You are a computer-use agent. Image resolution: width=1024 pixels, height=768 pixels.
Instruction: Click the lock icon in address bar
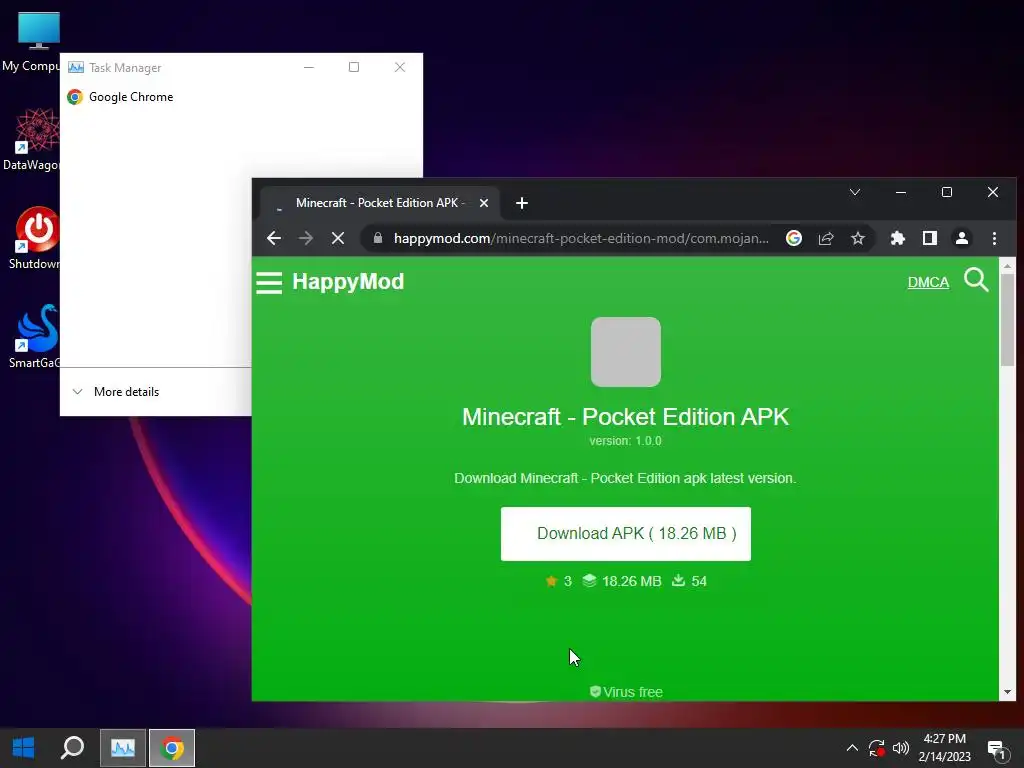pos(377,238)
